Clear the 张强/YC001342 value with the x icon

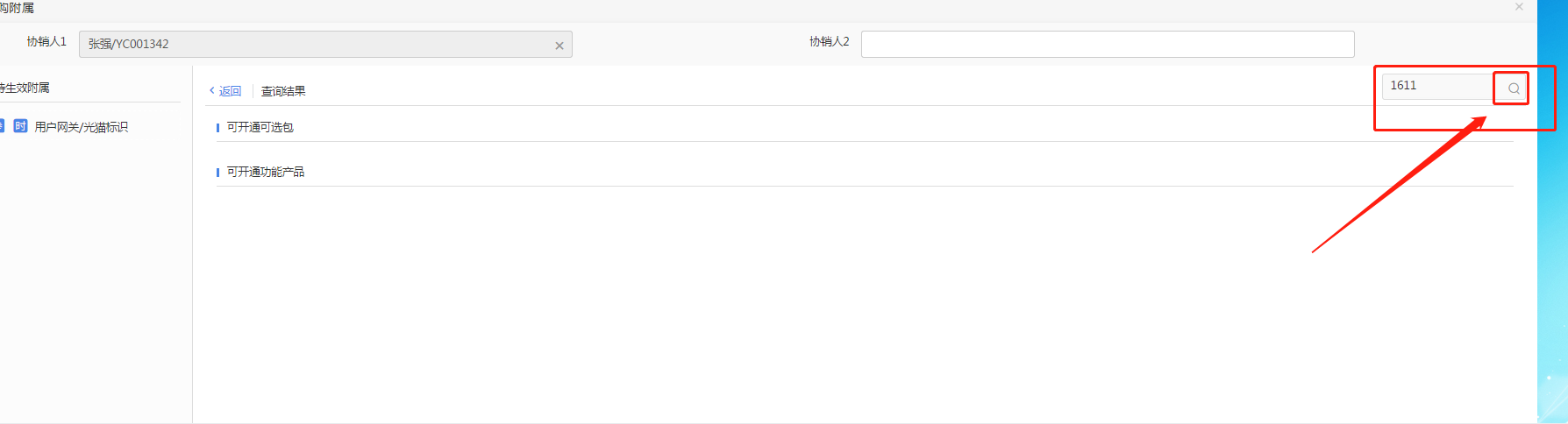pyautogui.click(x=559, y=46)
